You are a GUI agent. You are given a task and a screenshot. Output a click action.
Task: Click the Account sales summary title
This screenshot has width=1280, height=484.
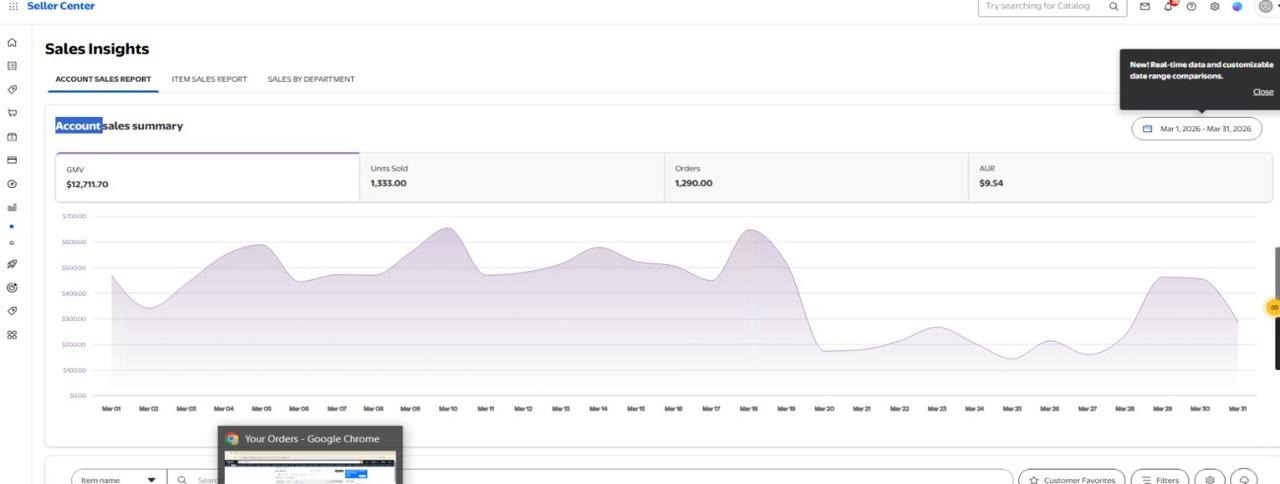pyautogui.click(x=119, y=126)
